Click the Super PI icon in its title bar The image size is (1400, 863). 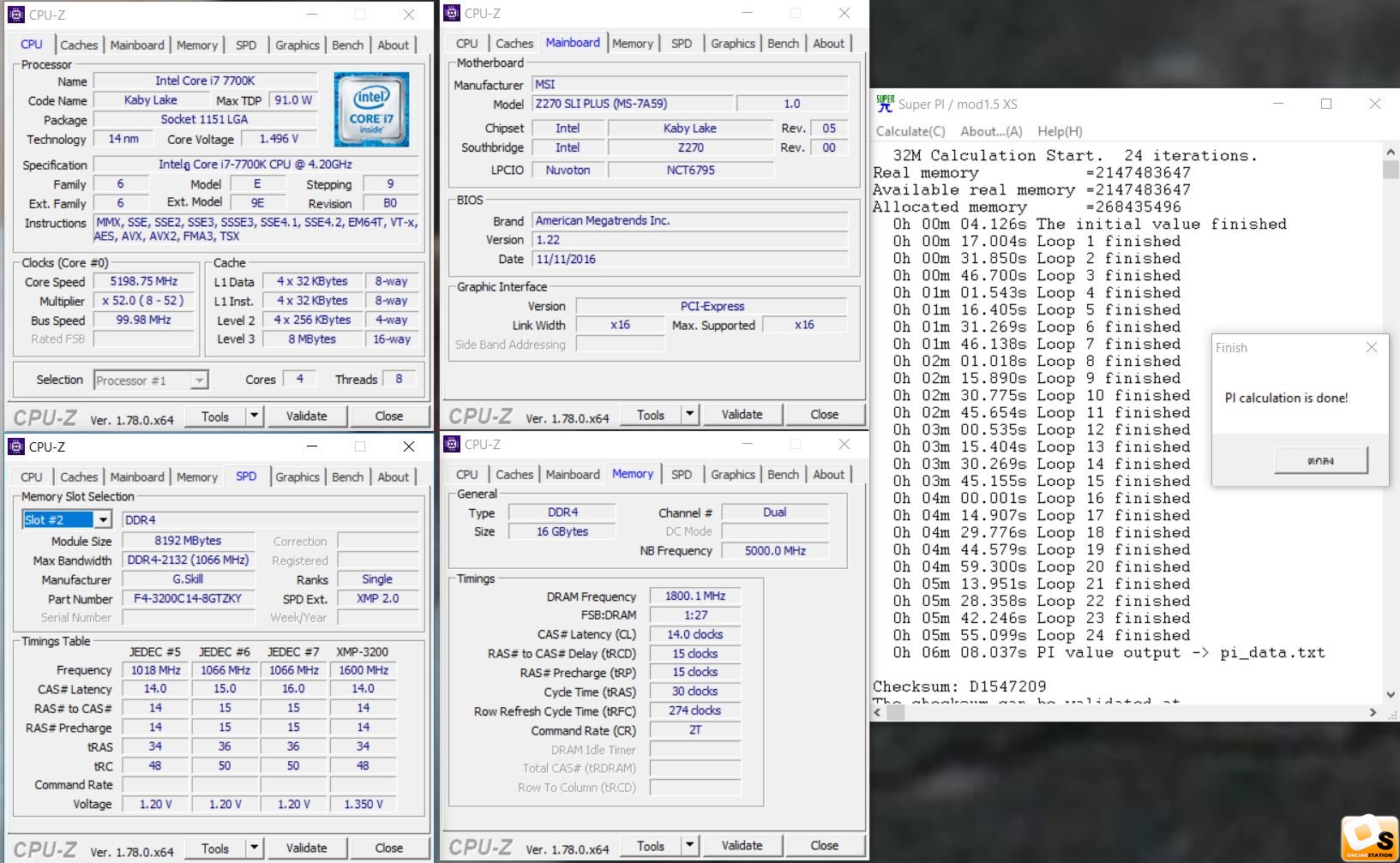tap(885, 104)
